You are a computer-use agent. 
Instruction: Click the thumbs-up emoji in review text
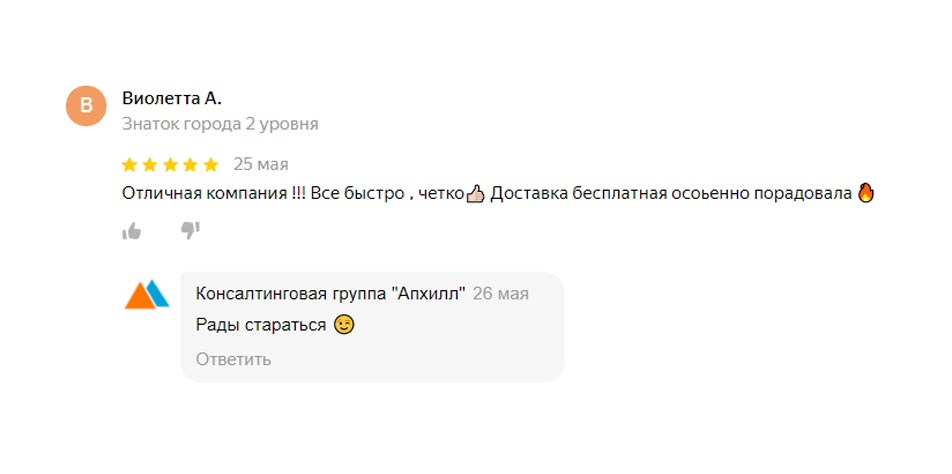[x=475, y=193]
